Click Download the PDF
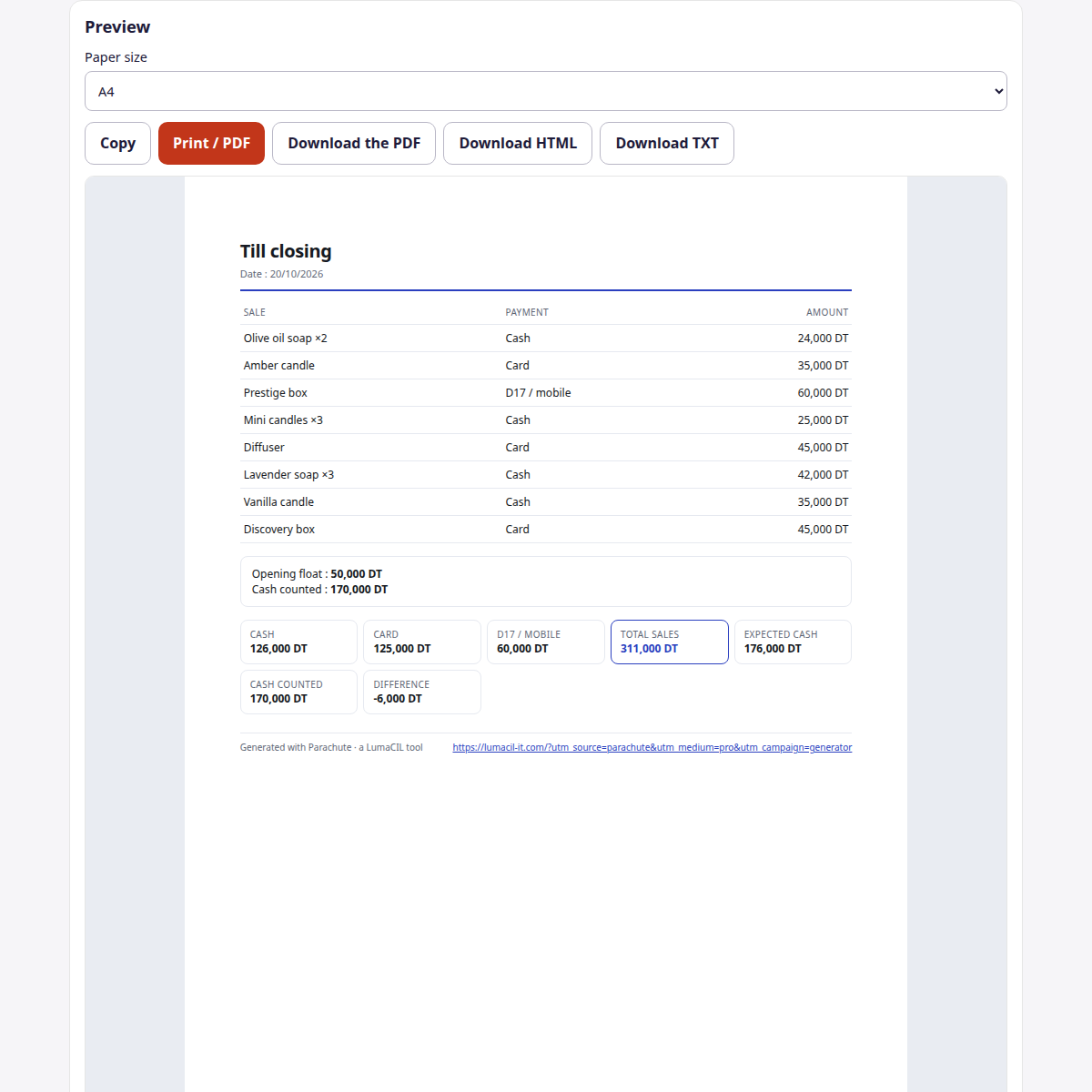The image size is (1092, 1092). pyautogui.click(x=354, y=143)
